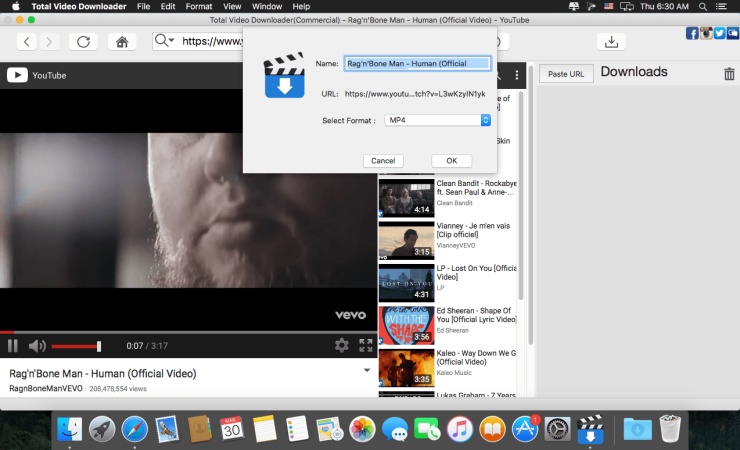The width and height of the screenshot is (740, 450).
Task: Click the Name text field in dialog
Action: 417,64
